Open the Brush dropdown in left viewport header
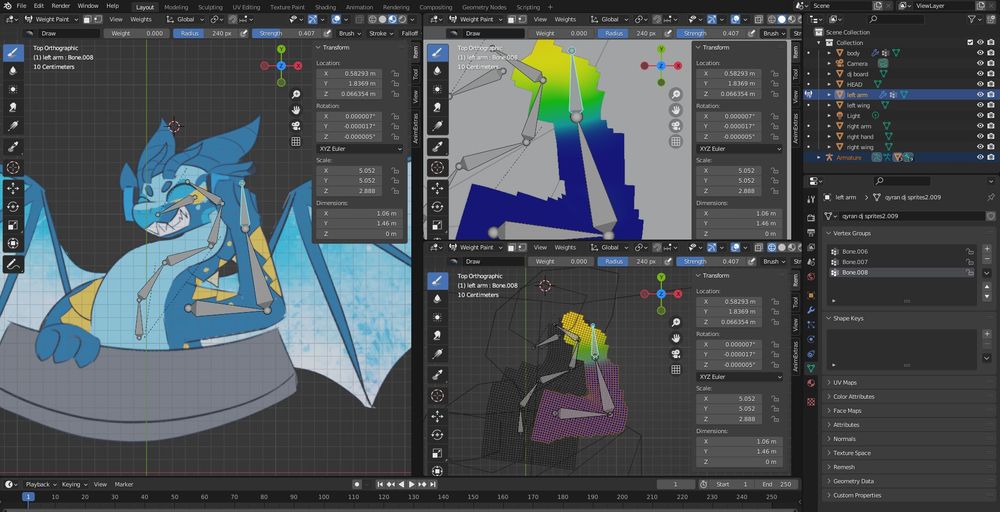Image resolution: width=1000 pixels, height=512 pixels. pyautogui.click(x=350, y=33)
